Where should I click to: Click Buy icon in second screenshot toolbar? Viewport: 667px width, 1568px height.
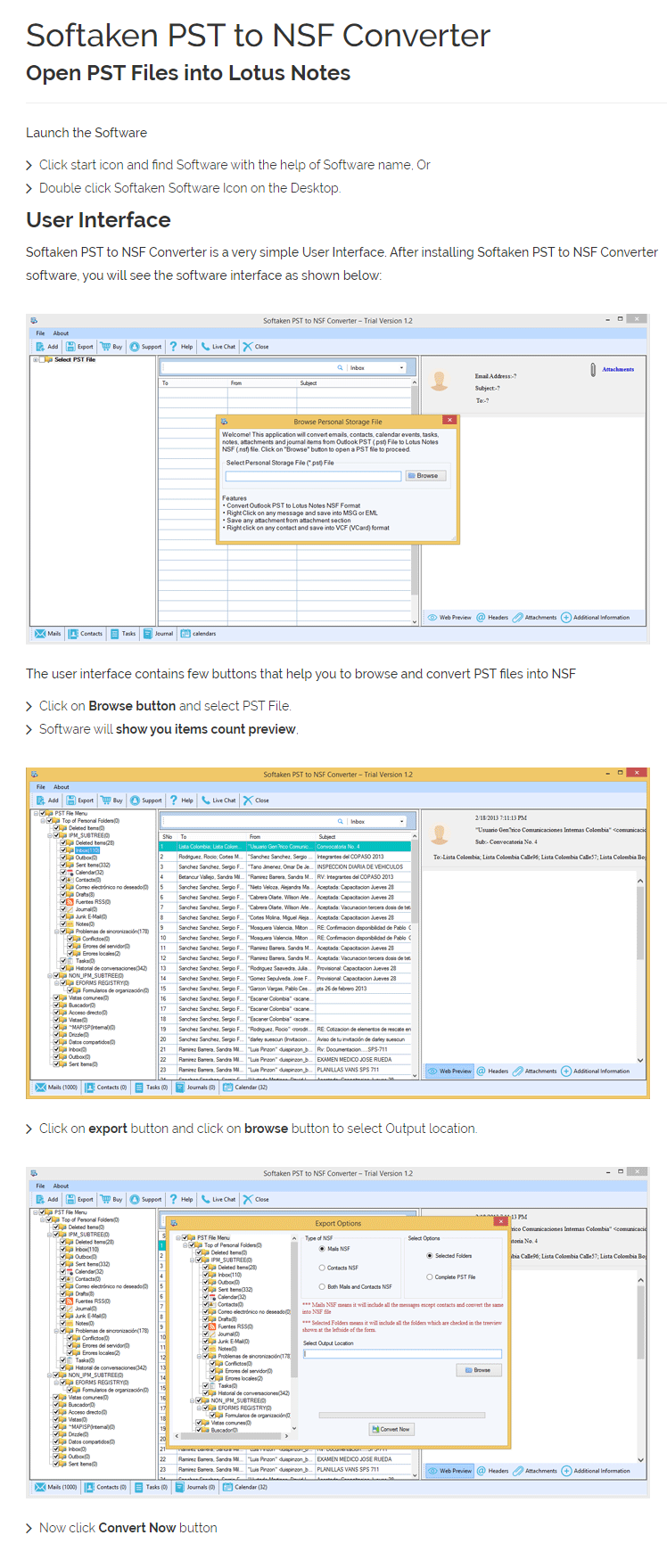coord(105,800)
